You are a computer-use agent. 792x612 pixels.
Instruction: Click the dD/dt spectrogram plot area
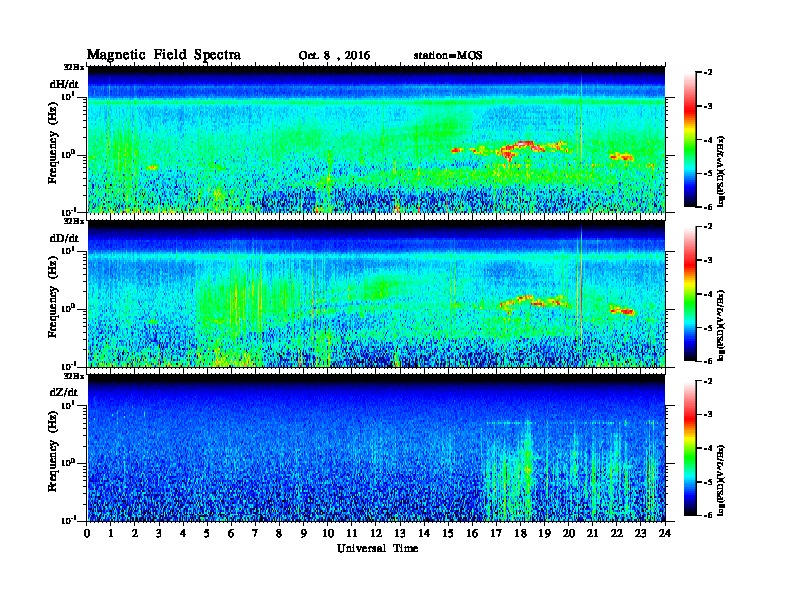click(x=376, y=293)
